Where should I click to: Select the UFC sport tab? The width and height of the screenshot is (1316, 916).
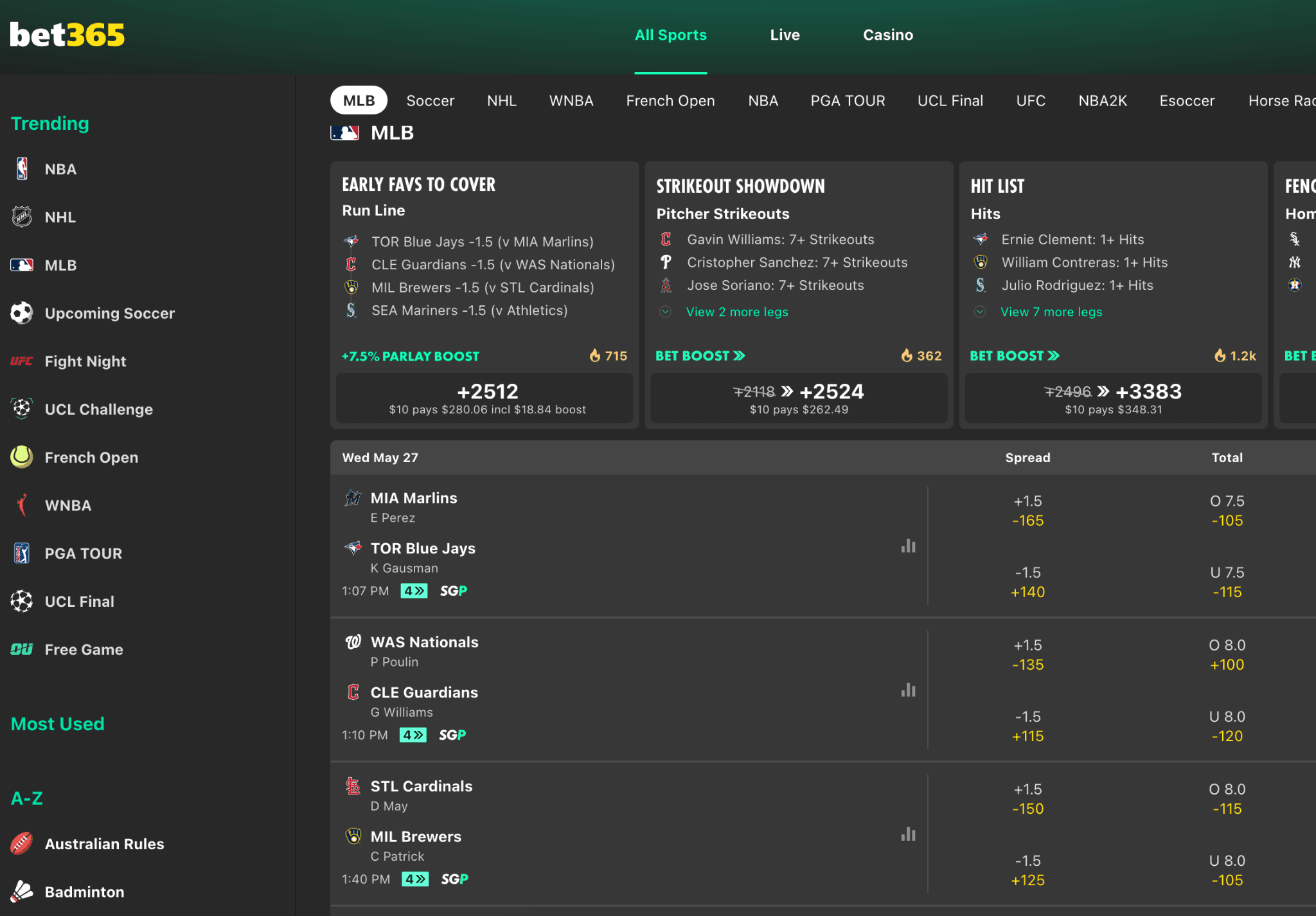pos(1031,101)
